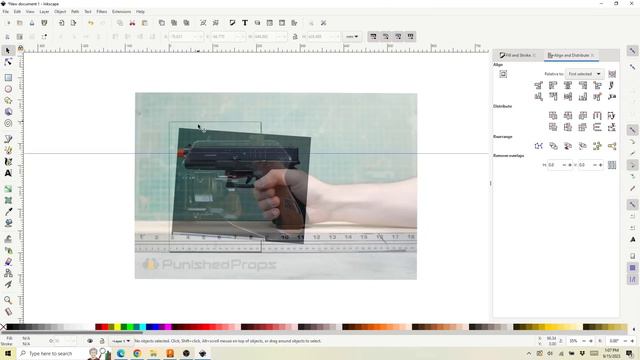Toggle top snapping button in snap bar

point(632,51)
